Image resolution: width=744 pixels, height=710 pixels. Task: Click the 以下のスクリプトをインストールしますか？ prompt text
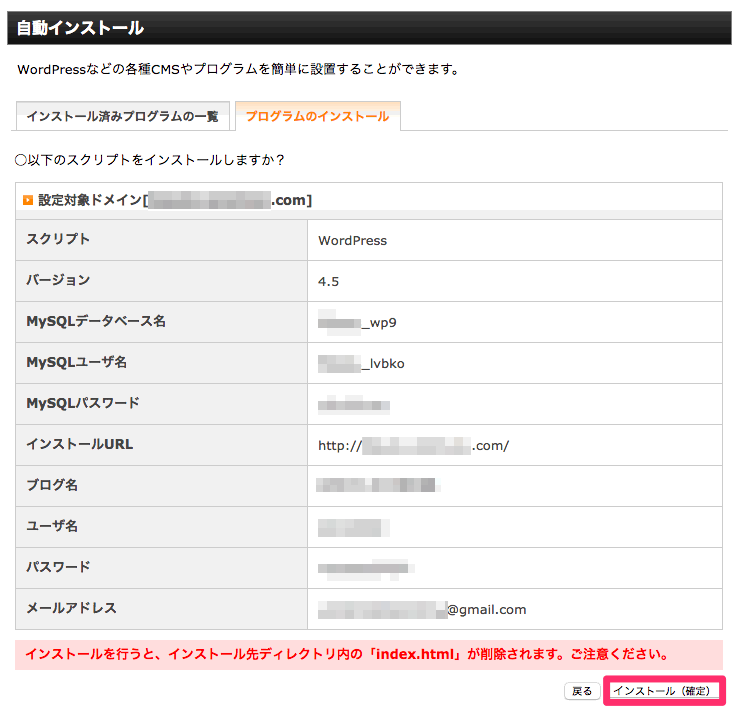pos(150,159)
